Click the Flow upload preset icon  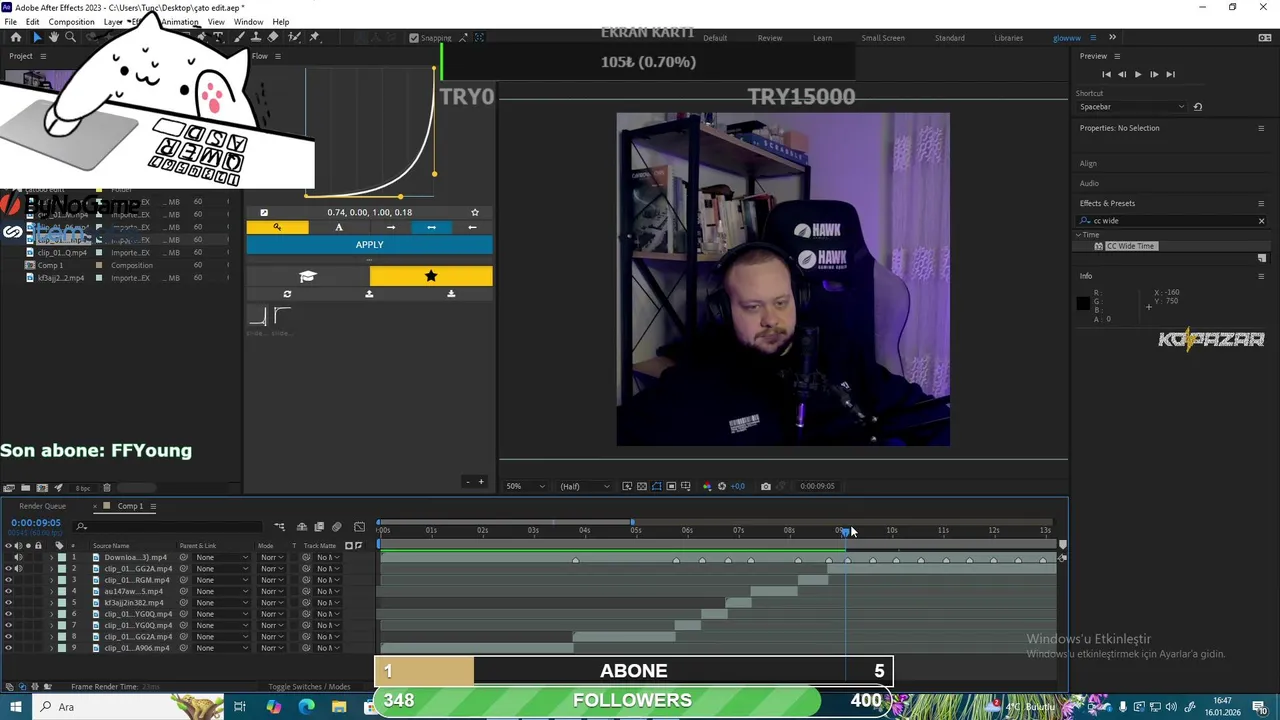point(369,294)
